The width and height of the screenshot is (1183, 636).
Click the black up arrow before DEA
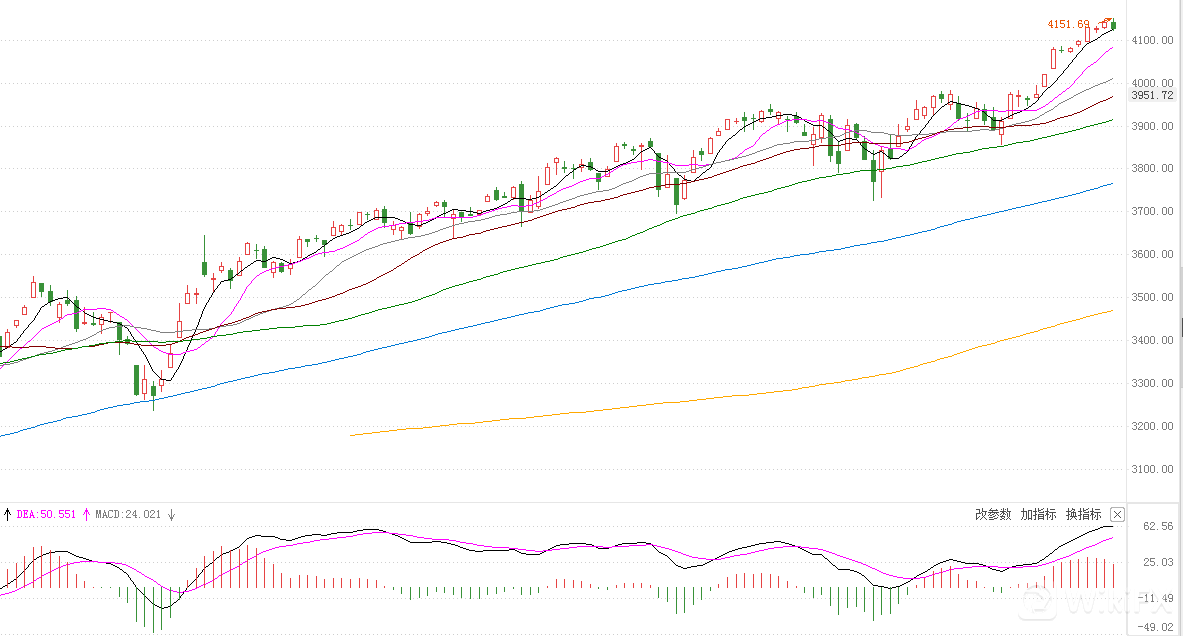point(8,515)
